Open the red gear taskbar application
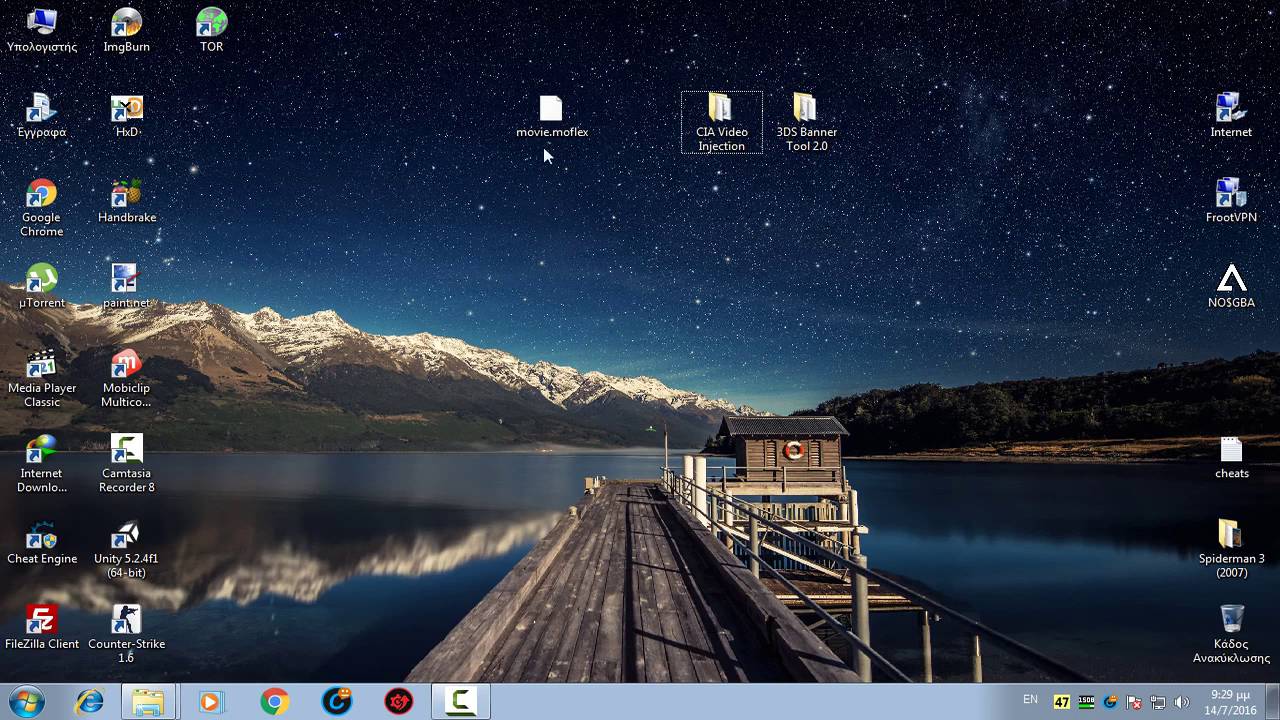Viewport: 1280px width, 720px height. coord(399,702)
